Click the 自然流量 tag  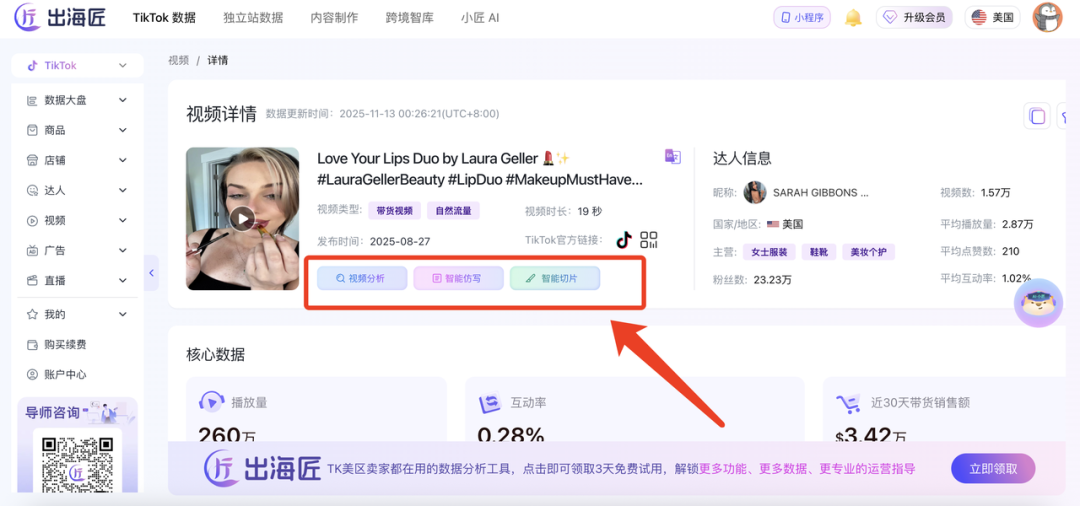tap(453, 211)
